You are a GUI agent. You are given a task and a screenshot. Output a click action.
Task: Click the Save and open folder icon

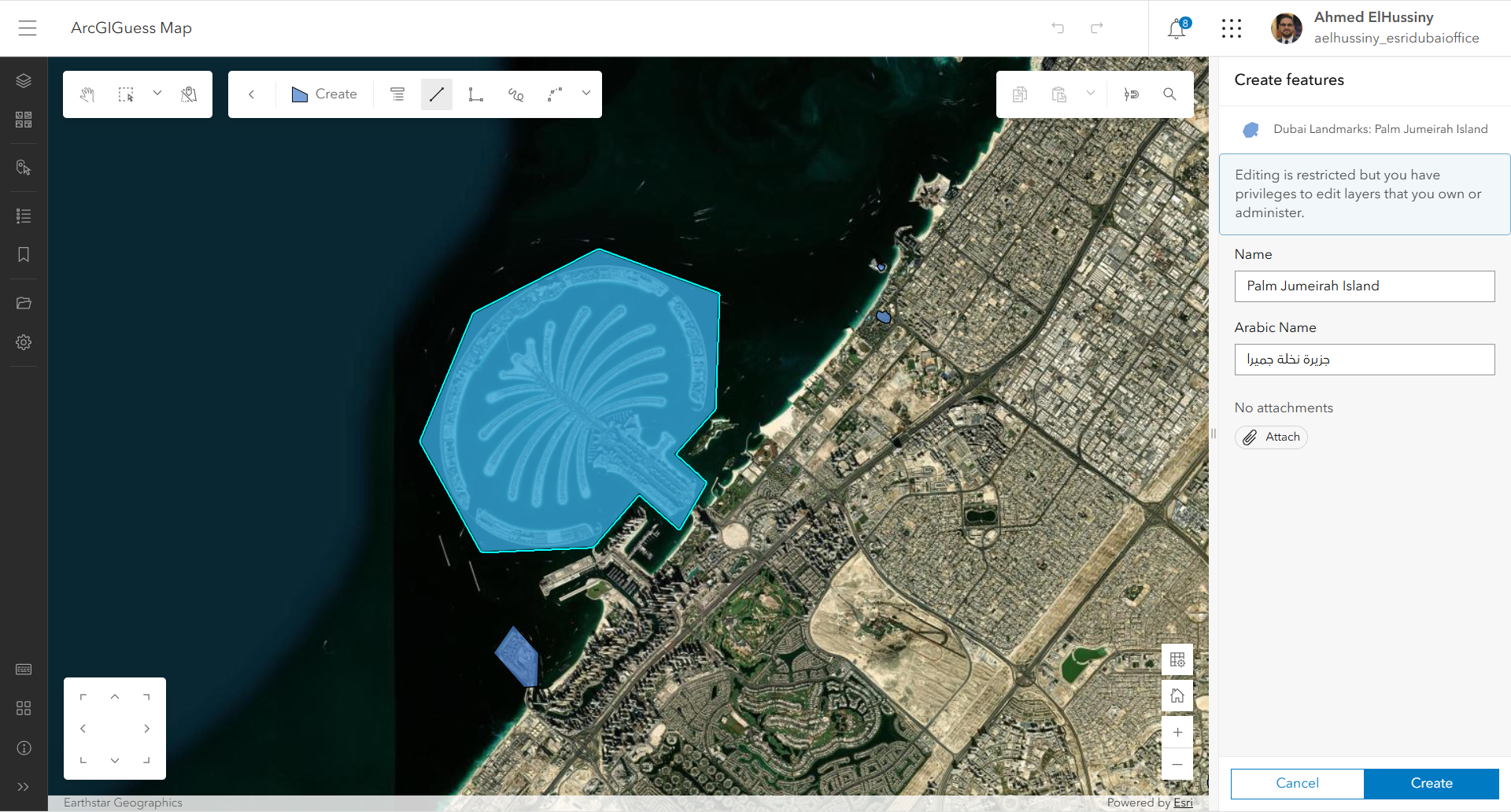tap(24, 303)
